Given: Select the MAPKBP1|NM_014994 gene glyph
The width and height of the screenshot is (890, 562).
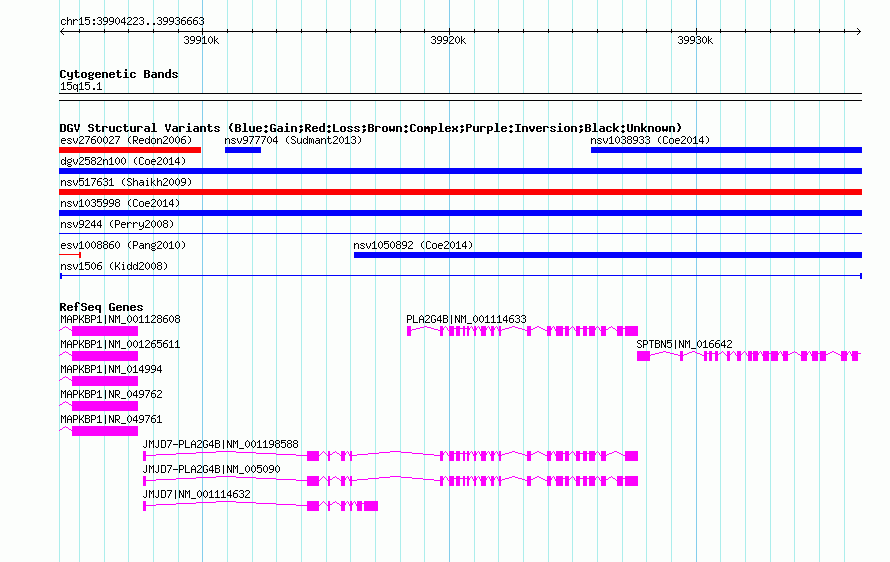Looking at the screenshot, I should pos(99,380).
